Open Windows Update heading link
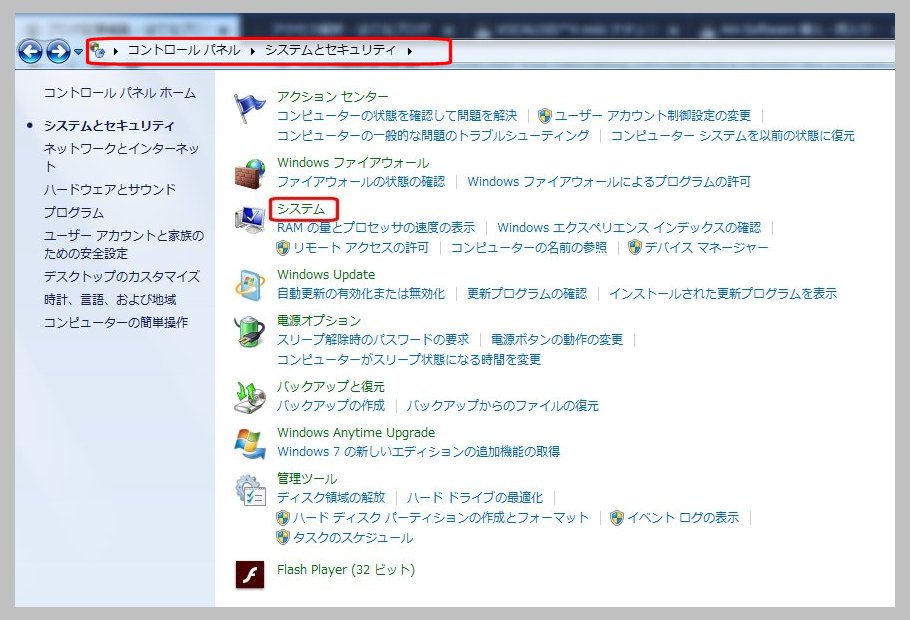This screenshot has width=910, height=620. pyautogui.click(x=326, y=275)
